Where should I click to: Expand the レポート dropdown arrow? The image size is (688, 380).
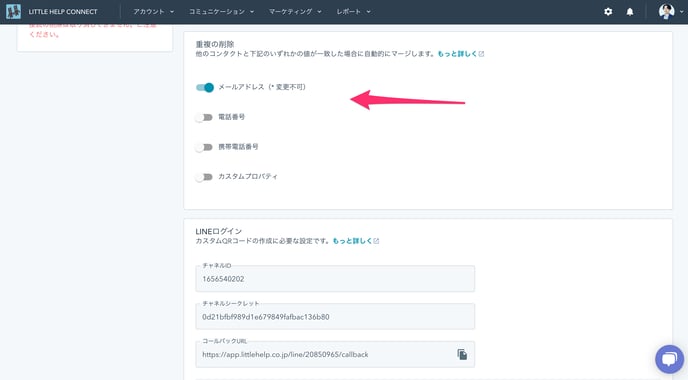coord(369,12)
